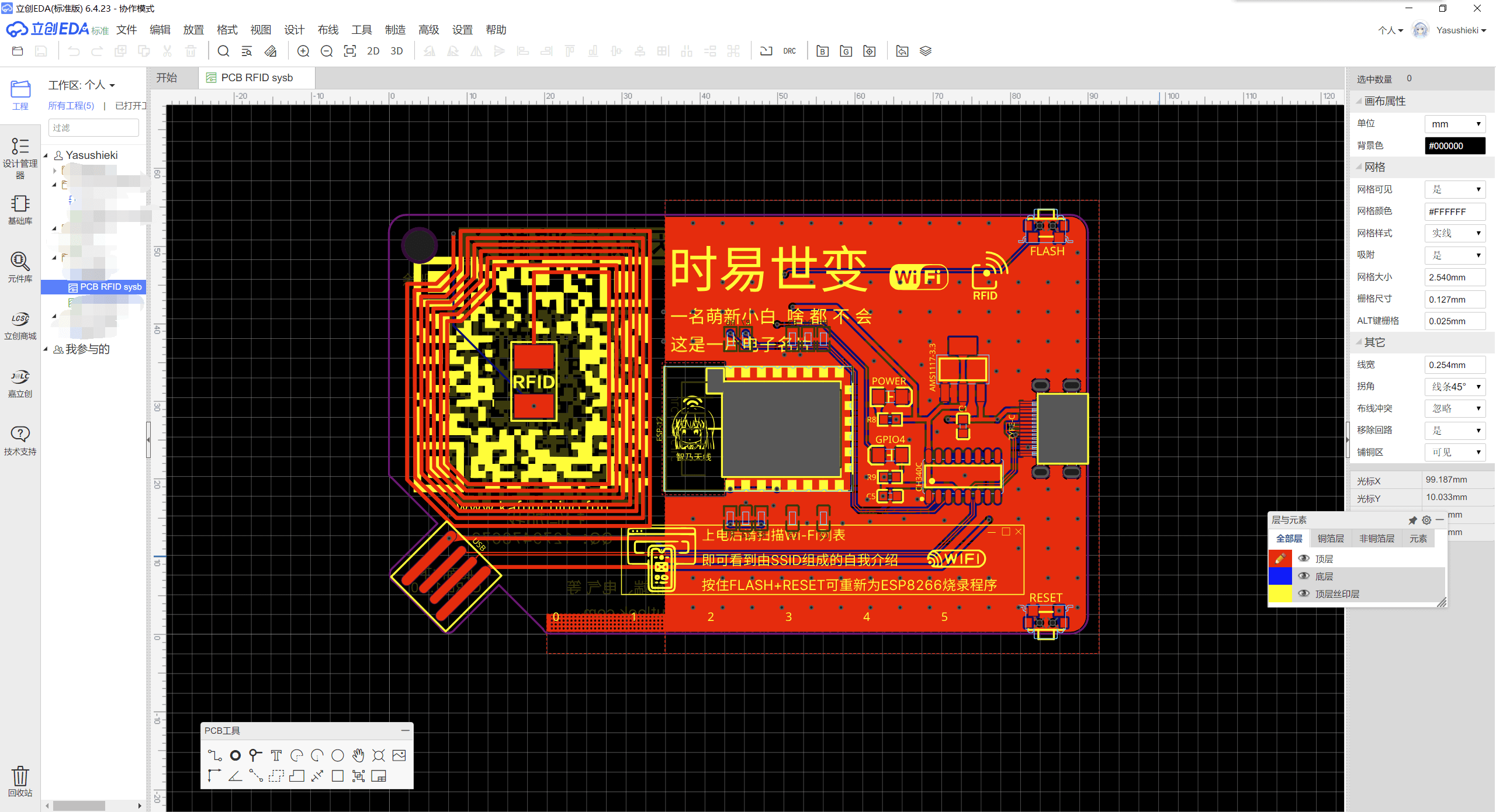Viewport: 1496px width, 812px height.
Task: Click the 过滤 filter input field
Action: [x=93, y=128]
